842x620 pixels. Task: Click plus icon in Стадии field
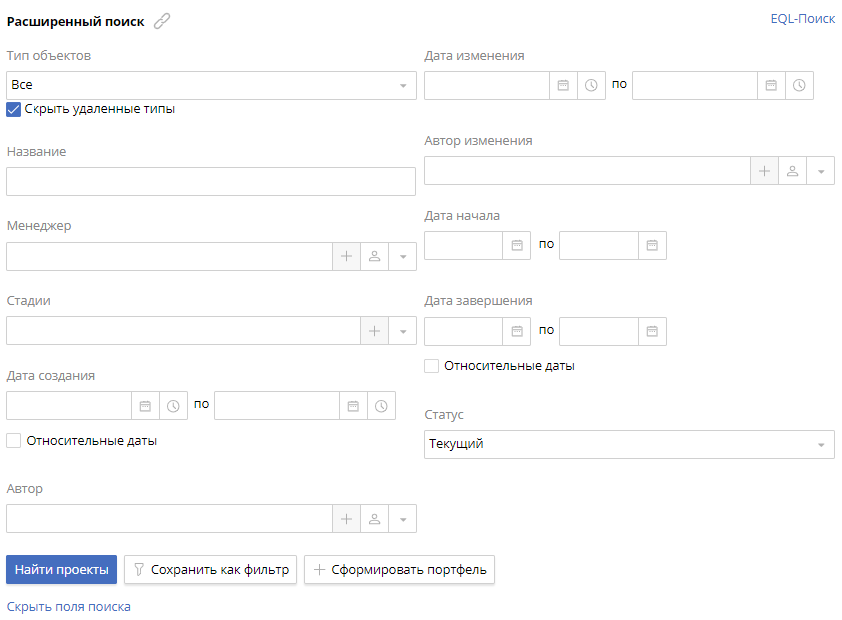click(x=375, y=331)
